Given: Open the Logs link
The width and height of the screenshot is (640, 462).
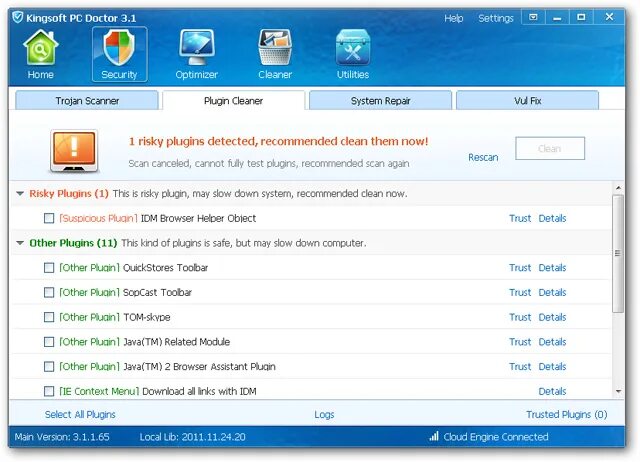Looking at the screenshot, I should pos(324,415).
